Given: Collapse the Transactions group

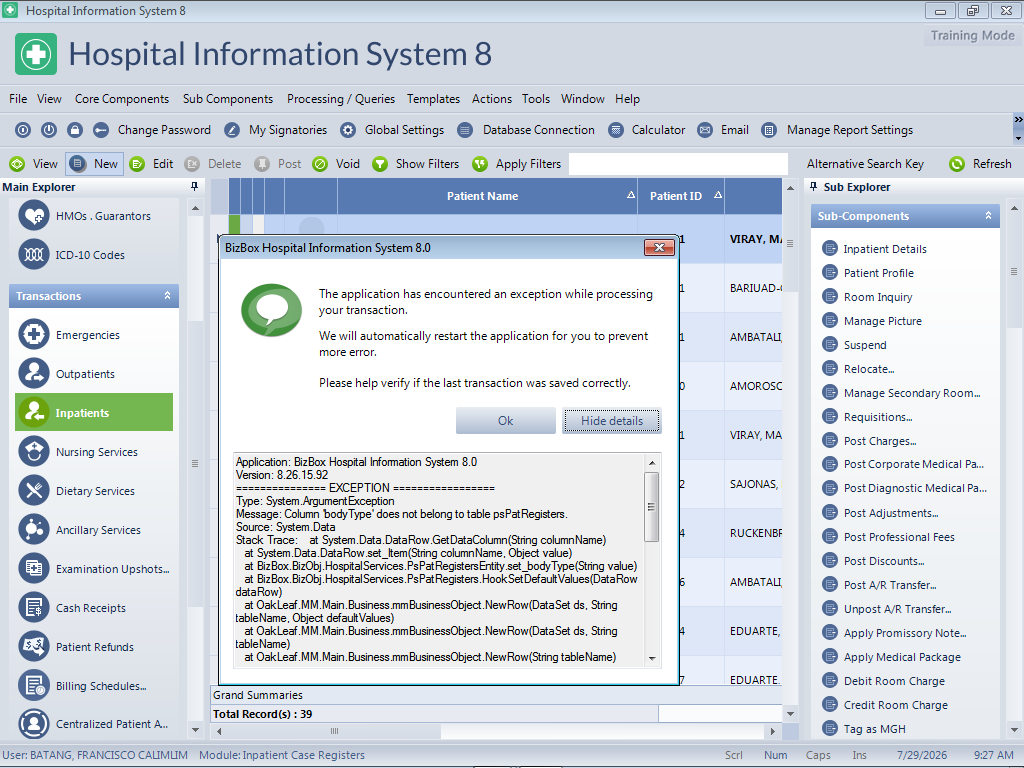Looking at the screenshot, I should 168,296.
